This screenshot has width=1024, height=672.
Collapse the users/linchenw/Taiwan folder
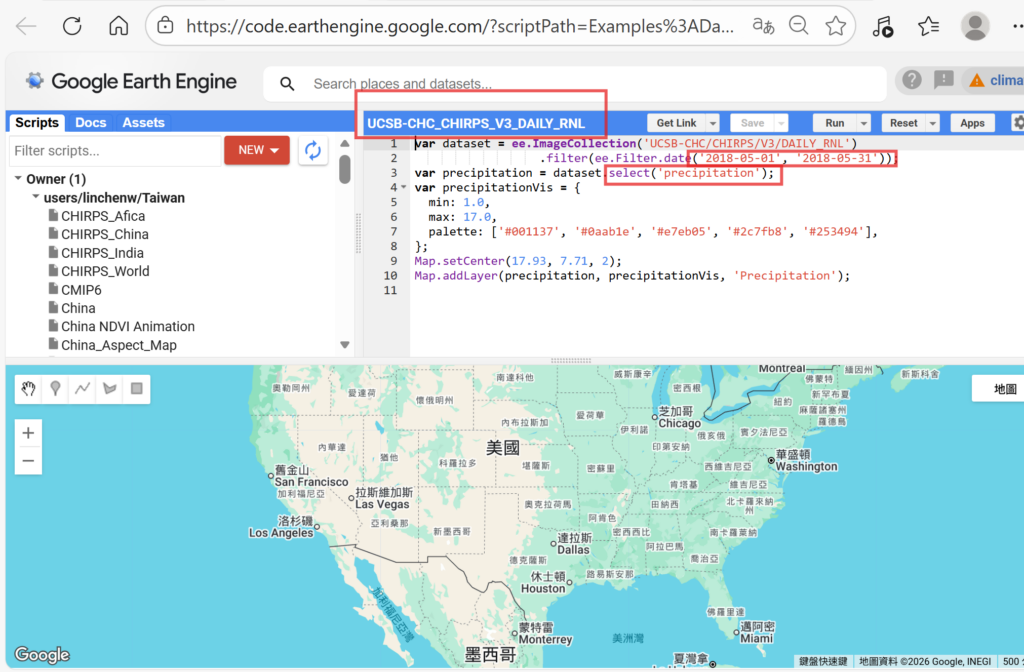[35, 198]
